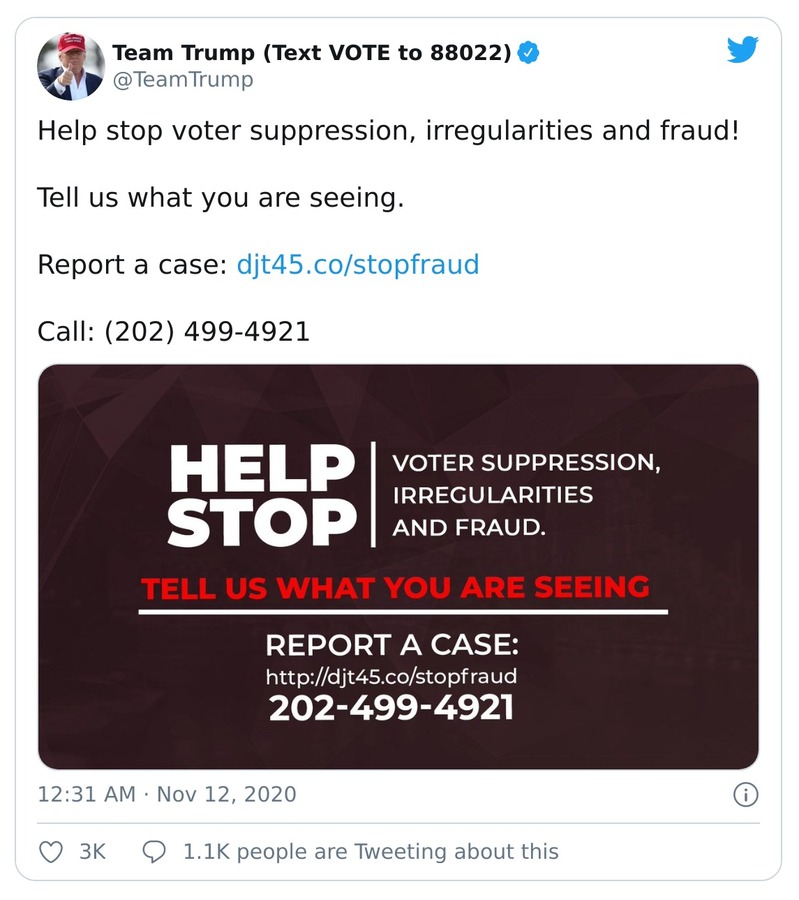Open the Team Trump display name
This screenshot has width=799, height=900.
point(312,53)
